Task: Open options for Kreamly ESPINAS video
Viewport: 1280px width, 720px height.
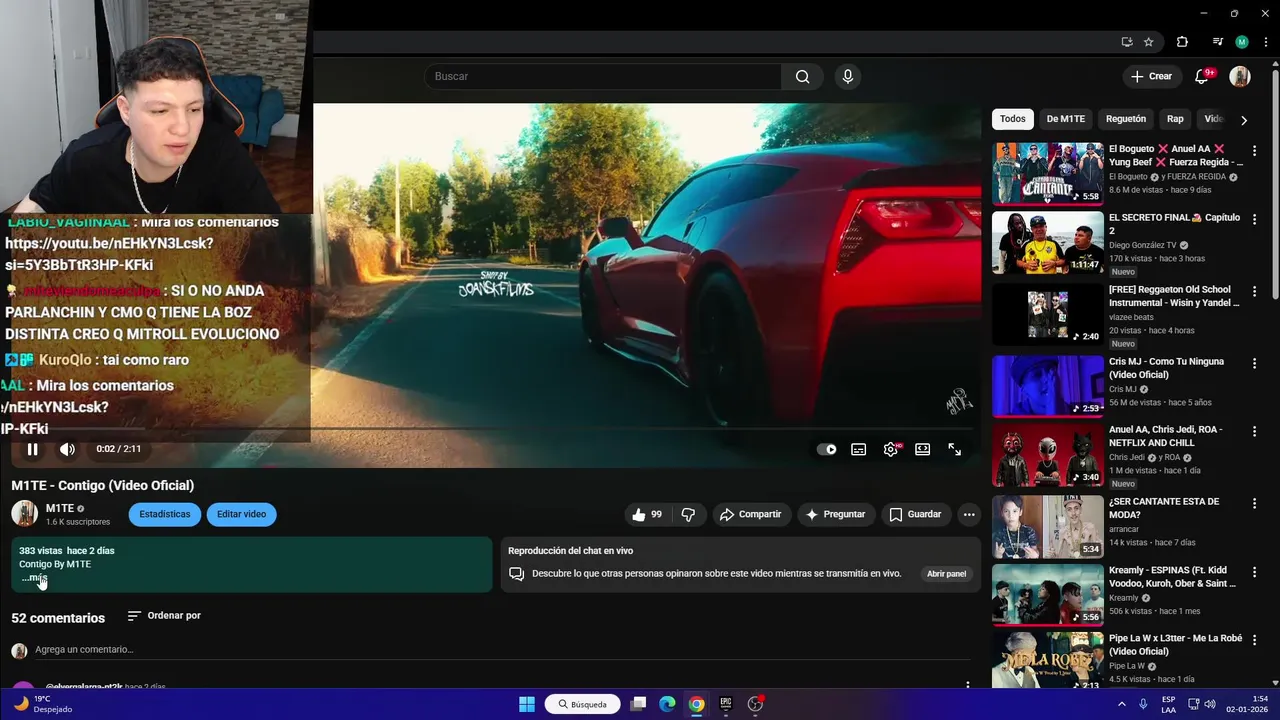Action: point(1254,572)
